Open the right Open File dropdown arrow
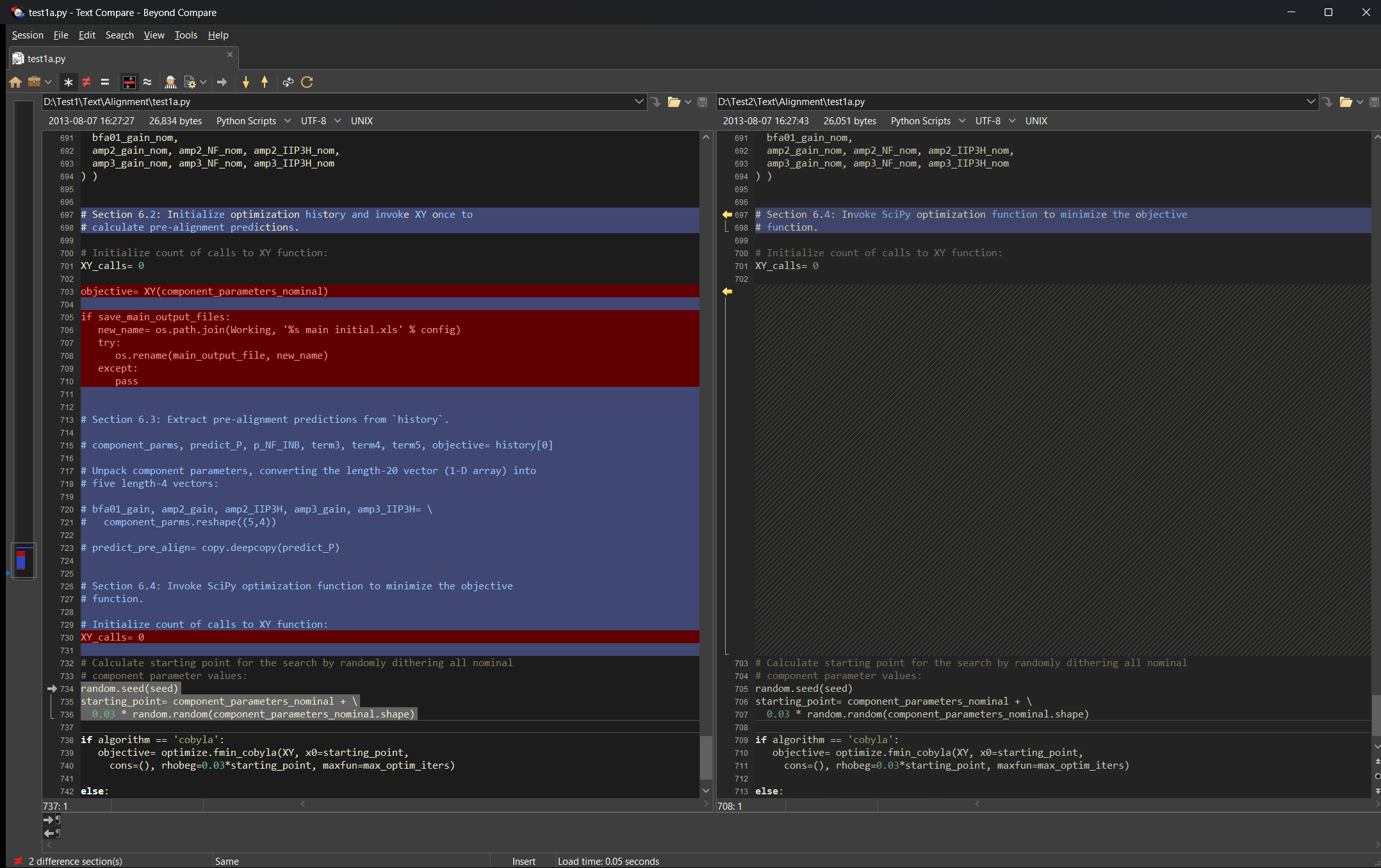Viewport: 1381px width, 868px height. [1360, 102]
